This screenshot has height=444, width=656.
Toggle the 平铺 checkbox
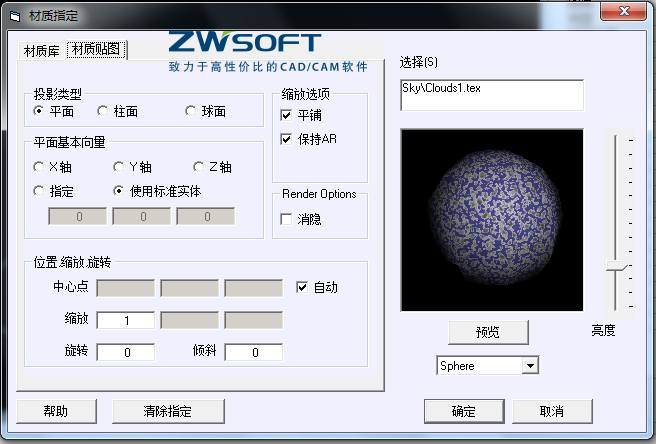point(287,115)
